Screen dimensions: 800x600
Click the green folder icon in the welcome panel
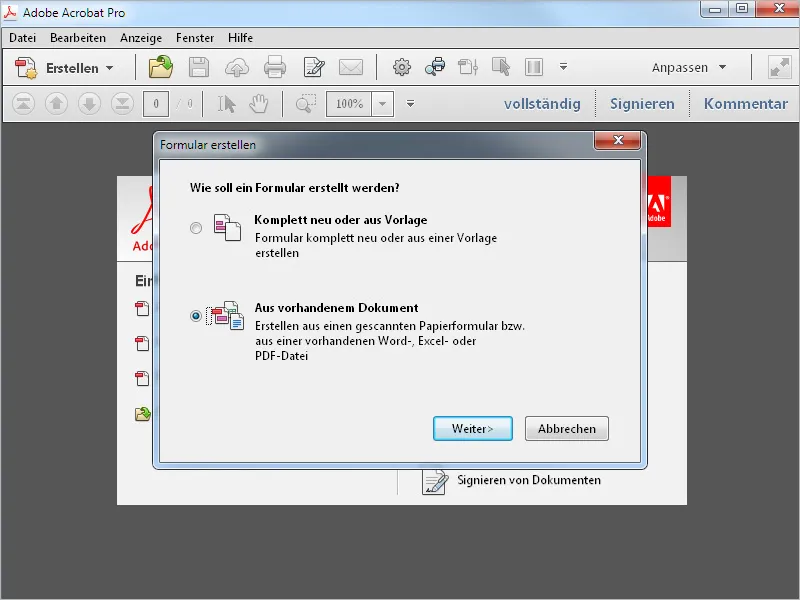click(x=142, y=414)
